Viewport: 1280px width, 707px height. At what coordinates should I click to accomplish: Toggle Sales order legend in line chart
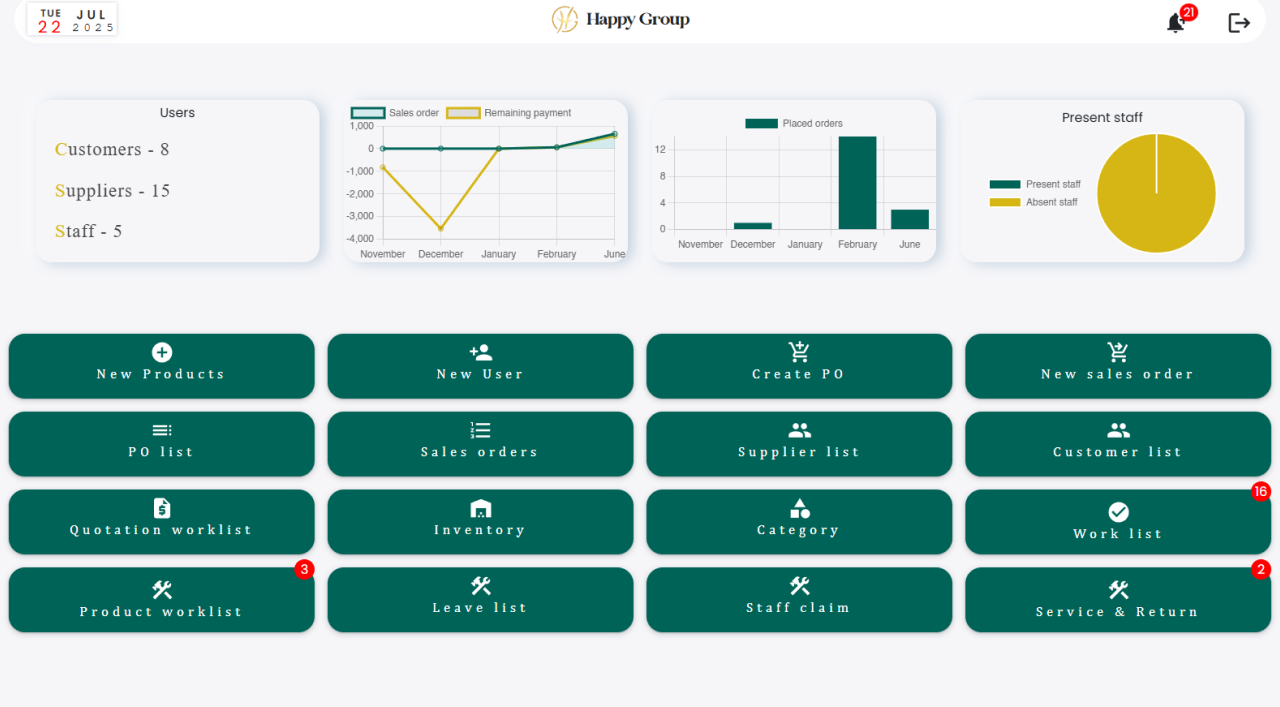point(396,113)
